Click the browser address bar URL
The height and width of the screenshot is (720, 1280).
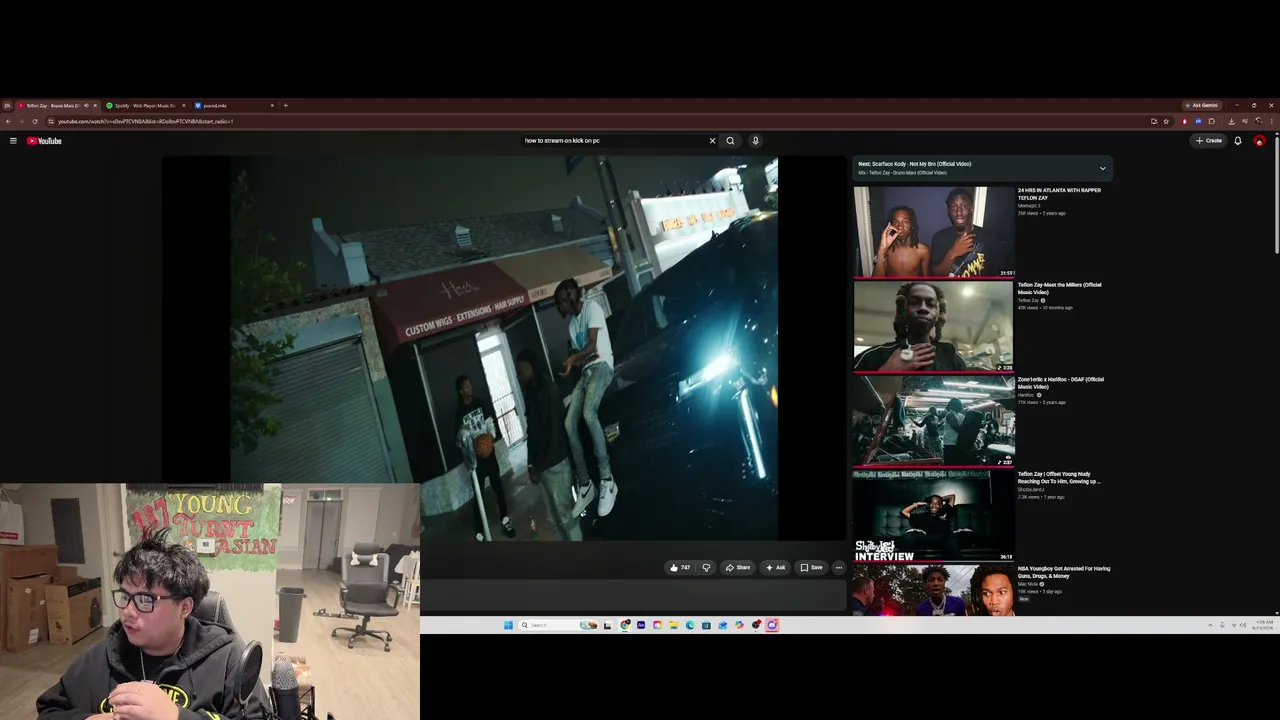click(x=145, y=121)
